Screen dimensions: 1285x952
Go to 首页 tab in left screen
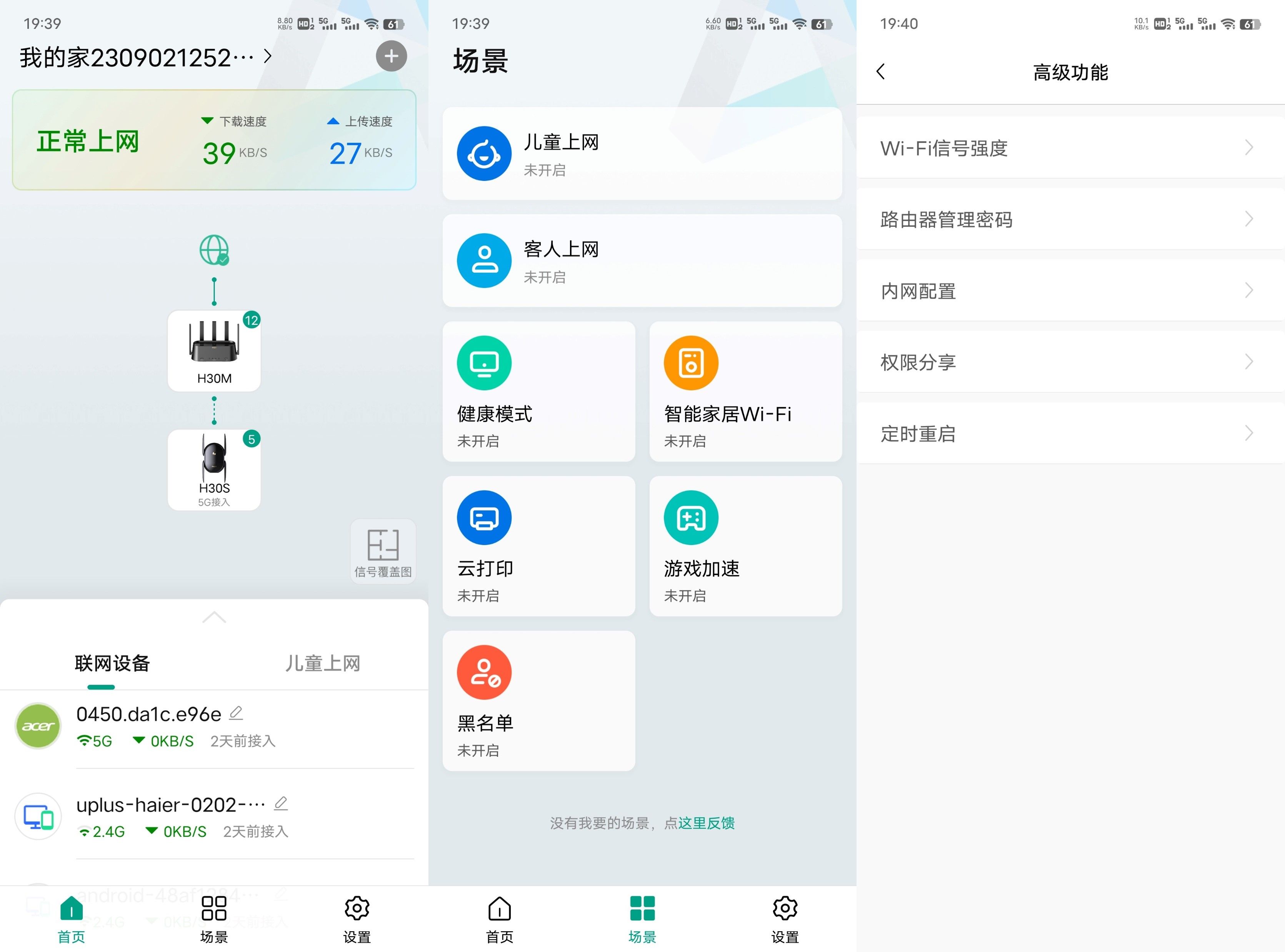click(72, 919)
